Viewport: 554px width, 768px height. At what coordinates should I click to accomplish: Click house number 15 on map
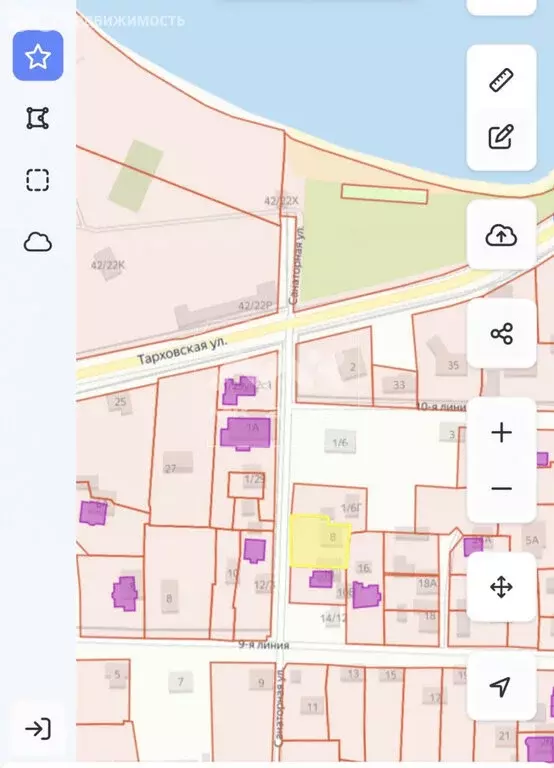[390, 675]
